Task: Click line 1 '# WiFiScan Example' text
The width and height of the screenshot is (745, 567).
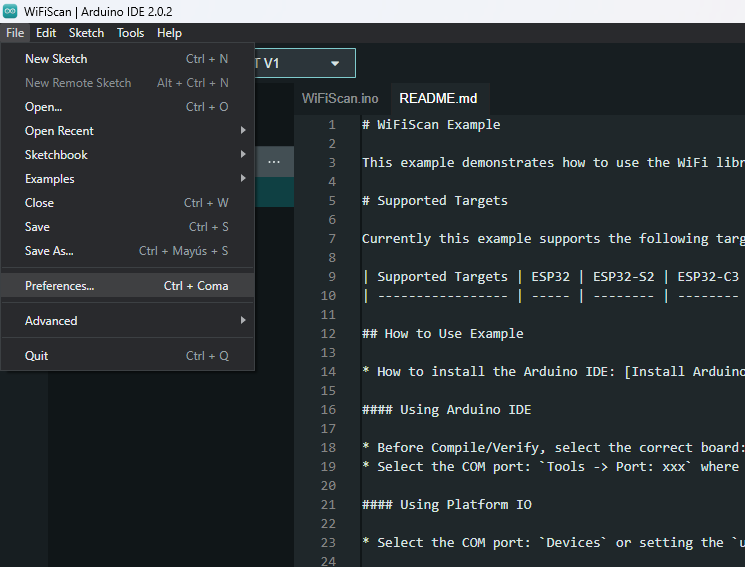Action: pos(431,125)
